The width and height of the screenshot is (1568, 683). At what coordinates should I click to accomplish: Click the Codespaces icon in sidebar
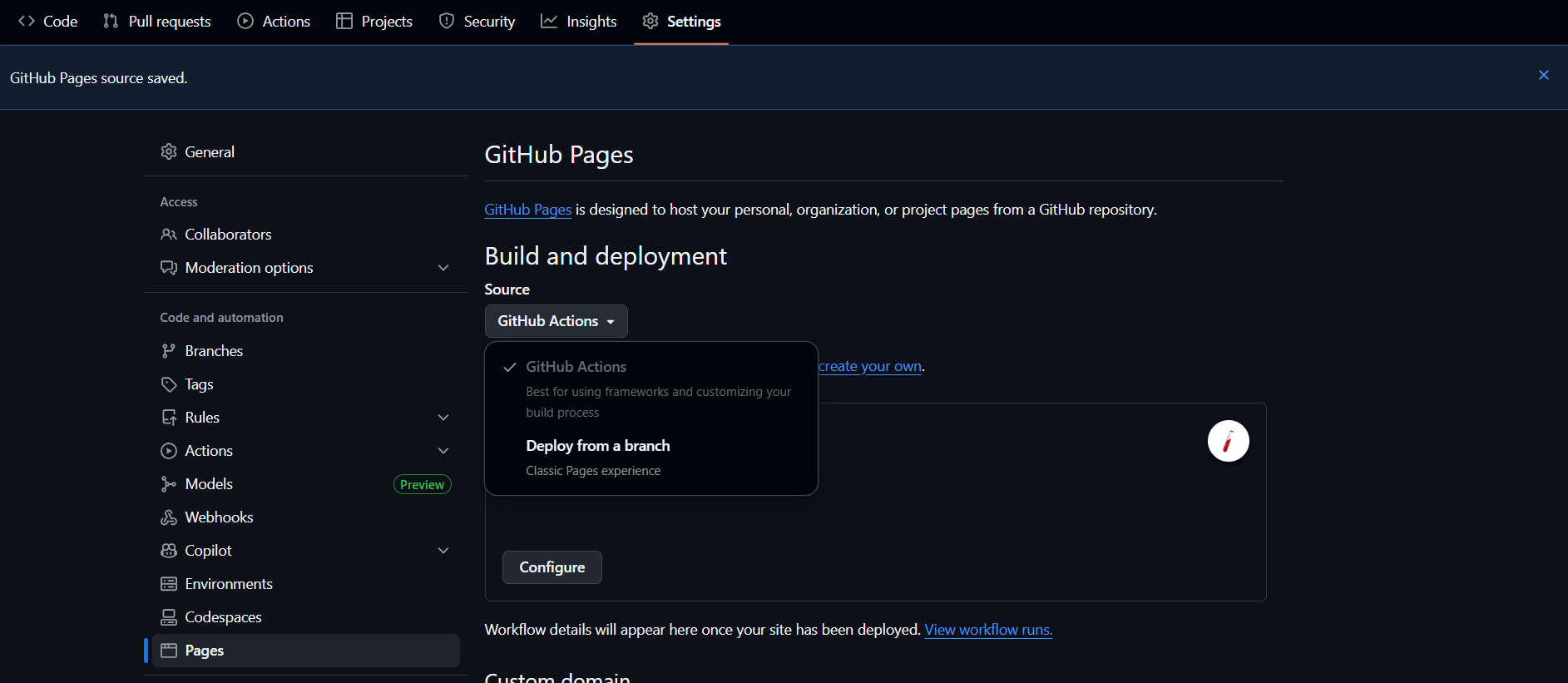coord(169,617)
